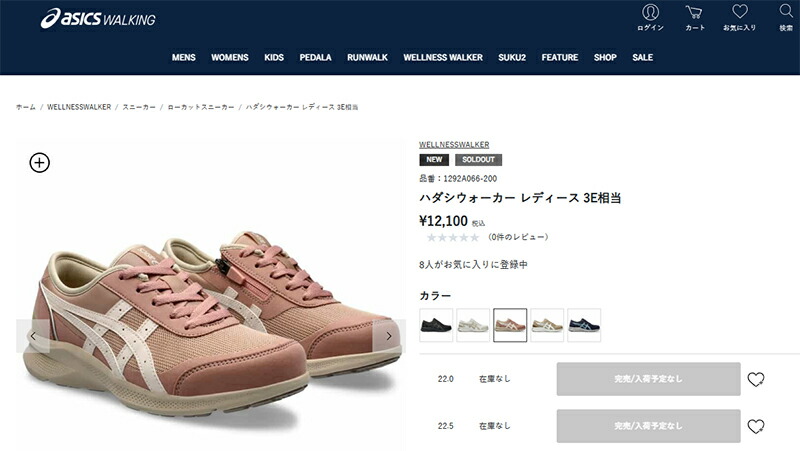
Task: Open the WOMENS menu
Action: point(230,57)
